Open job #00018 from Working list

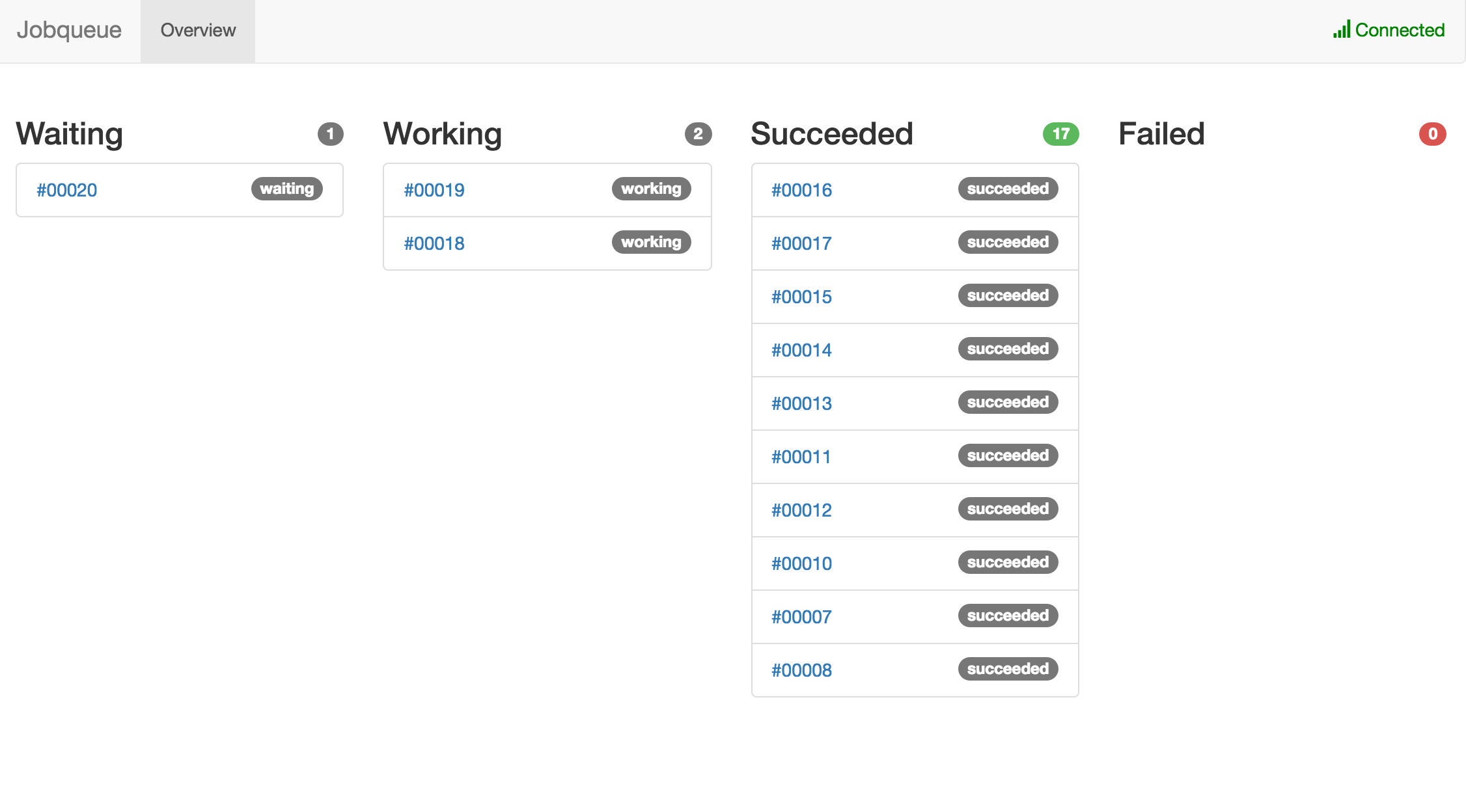tap(434, 243)
